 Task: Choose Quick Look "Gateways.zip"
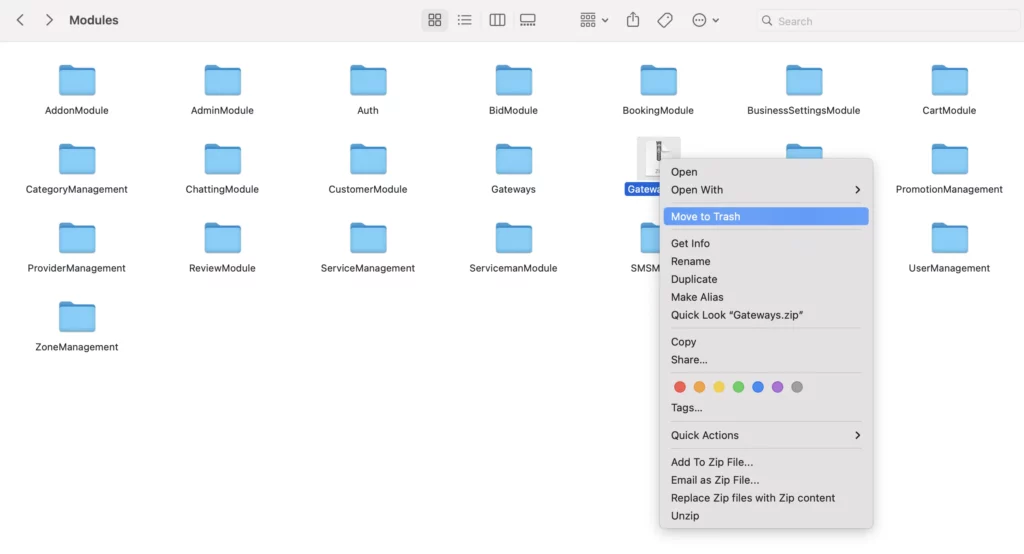coord(766,315)
